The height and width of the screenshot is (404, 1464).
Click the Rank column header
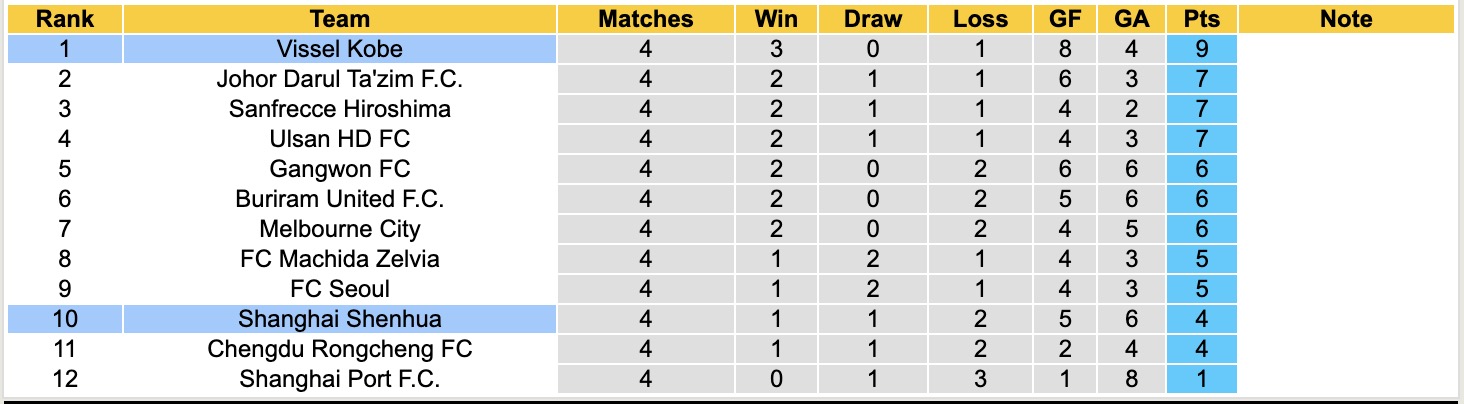64,19
